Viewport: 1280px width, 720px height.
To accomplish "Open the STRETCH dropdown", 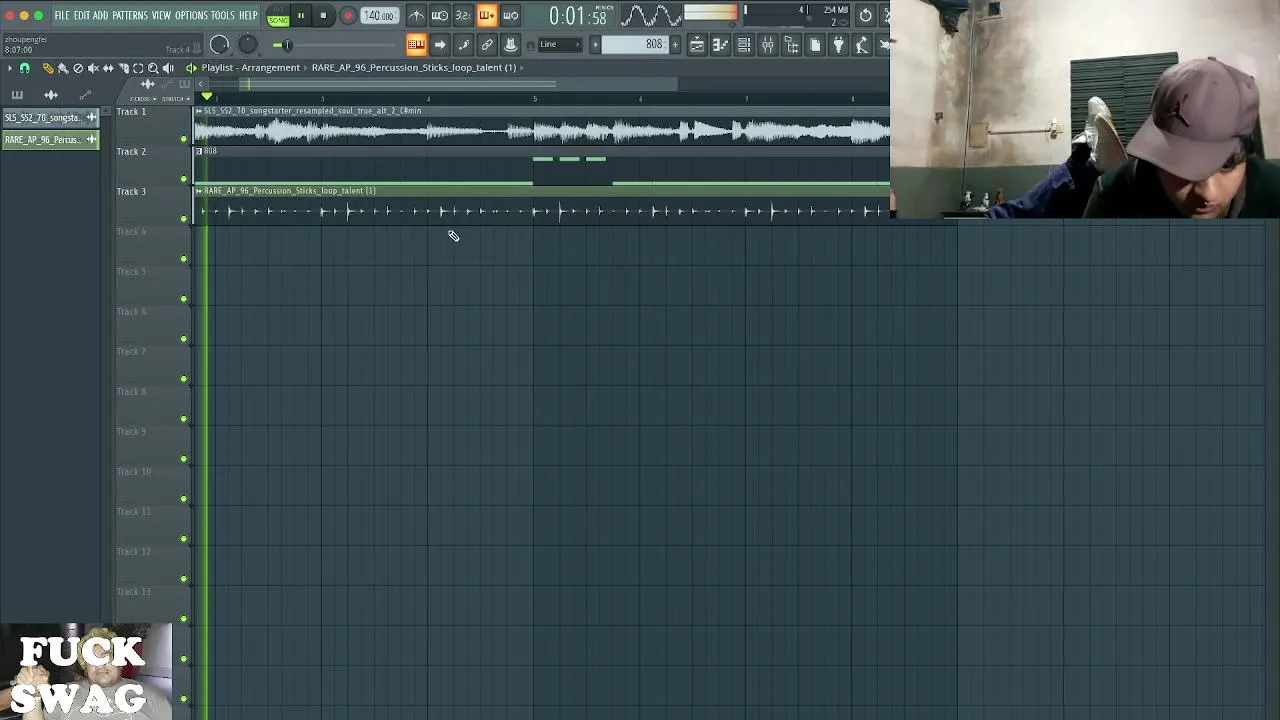I will [177, 99].
